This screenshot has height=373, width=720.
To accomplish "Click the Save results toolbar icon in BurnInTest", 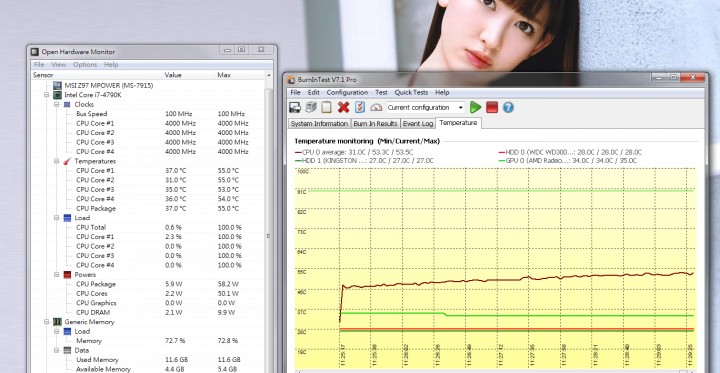I will pos(295,107).
